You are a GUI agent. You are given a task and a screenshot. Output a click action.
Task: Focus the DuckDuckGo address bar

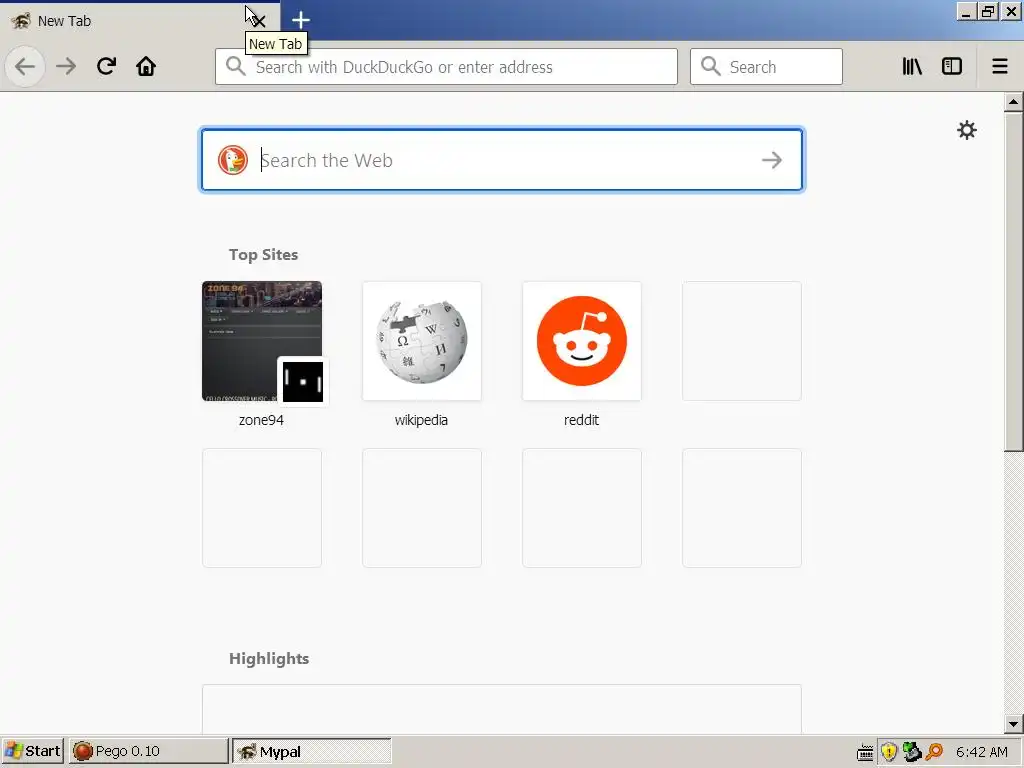446,67
